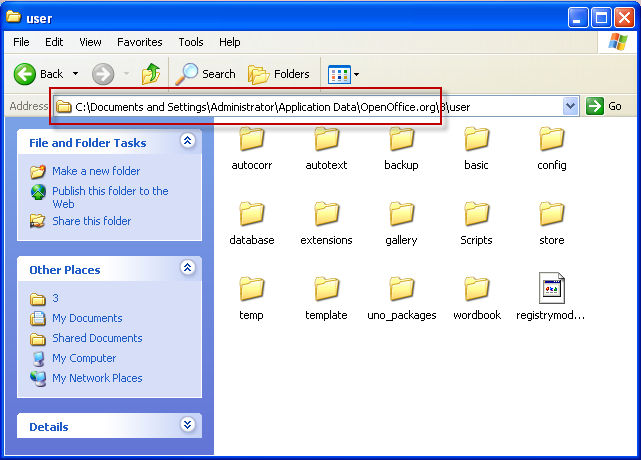The height and width of the screenshot is (460, 641).
Task: Select the basic folder icon
Action: tap(476, 139)
